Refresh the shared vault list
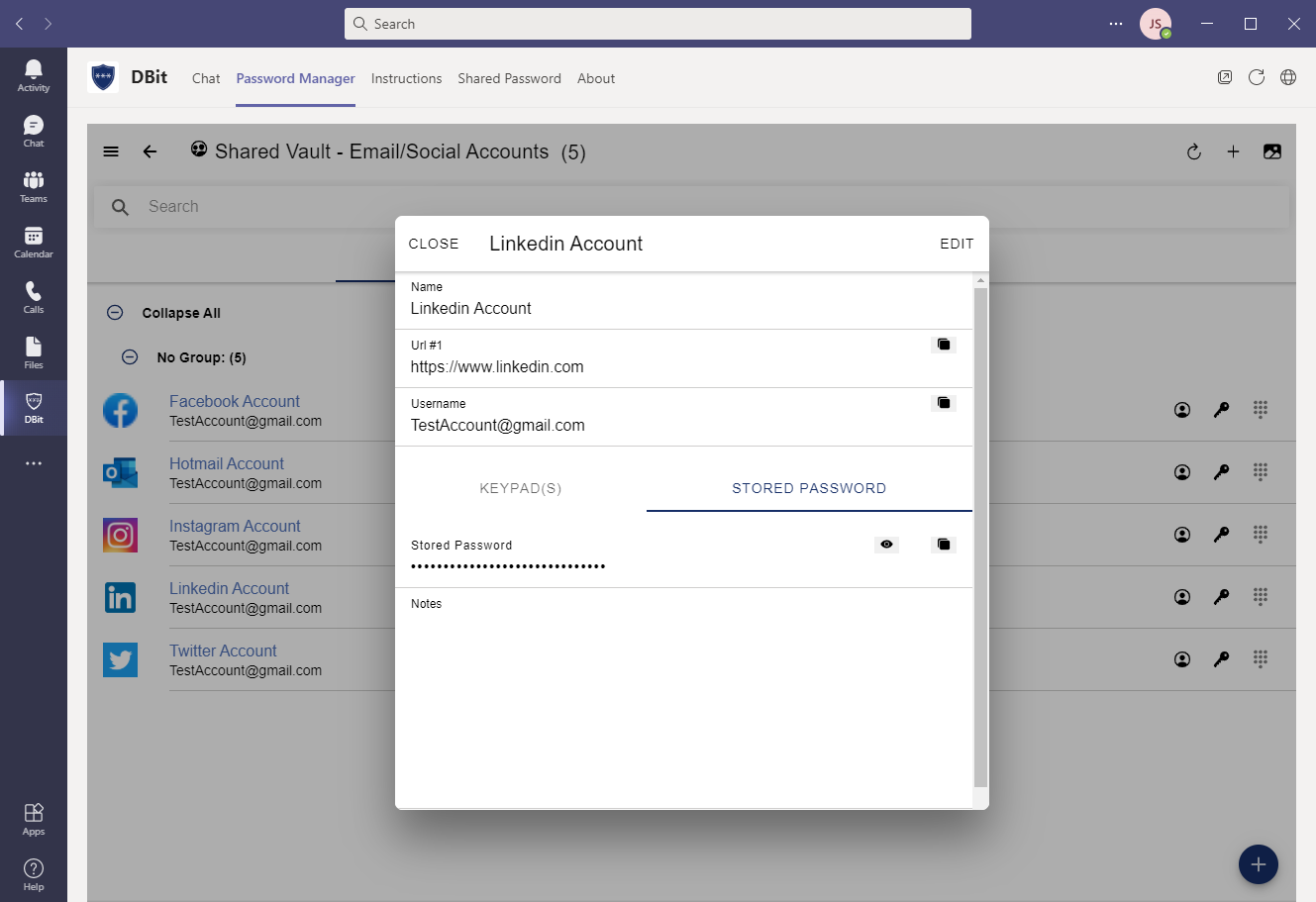The height and width of the screenshot is (902, 1316). click(x=1194, y=151)
